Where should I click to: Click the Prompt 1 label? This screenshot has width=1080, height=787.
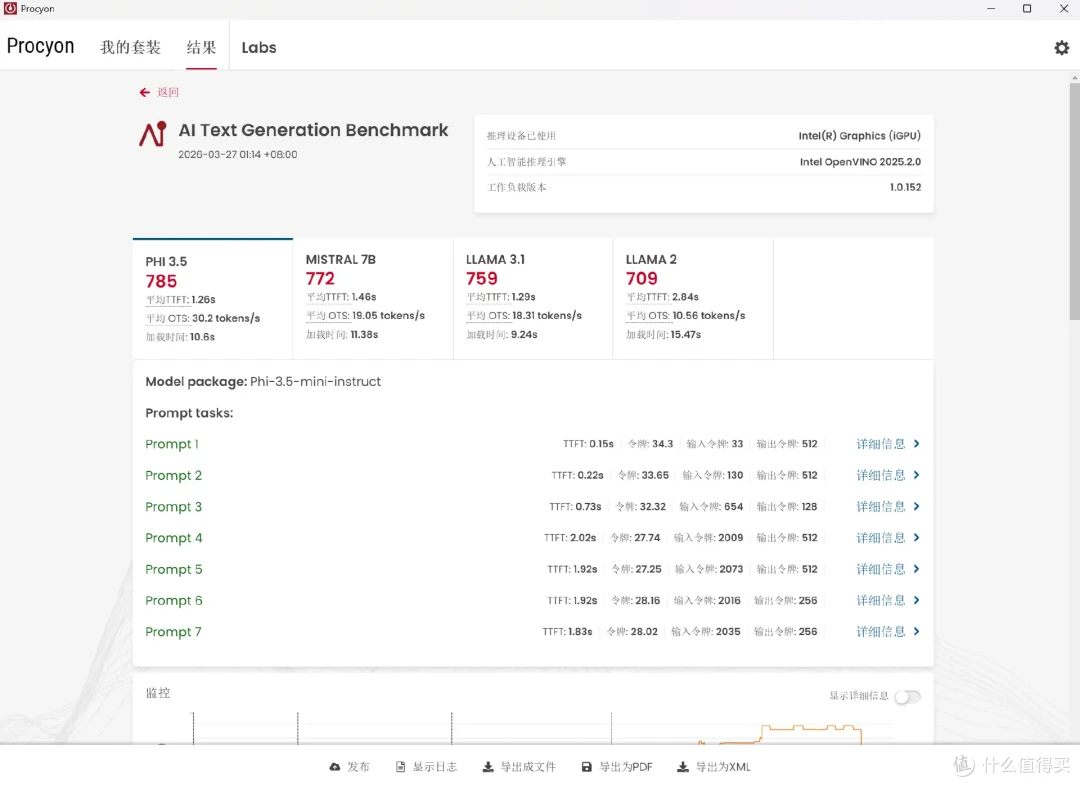point(172,444)
